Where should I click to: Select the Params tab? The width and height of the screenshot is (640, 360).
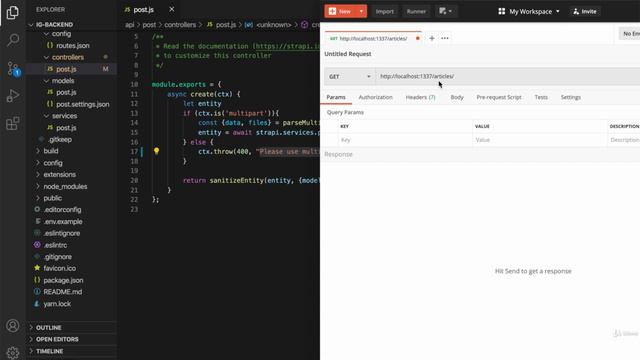336,97
